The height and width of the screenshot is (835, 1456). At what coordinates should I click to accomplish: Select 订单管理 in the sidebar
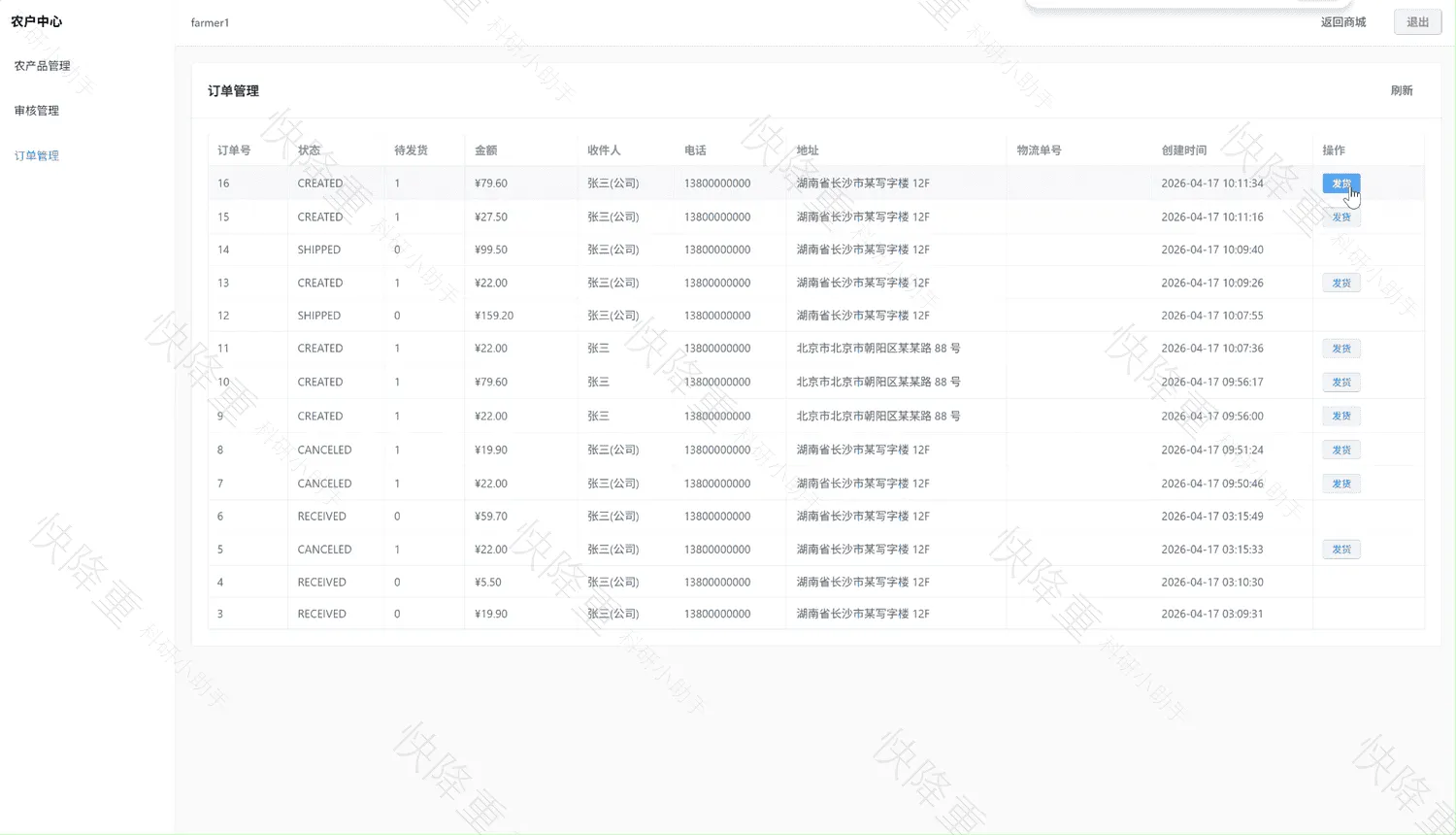(37, 155)
